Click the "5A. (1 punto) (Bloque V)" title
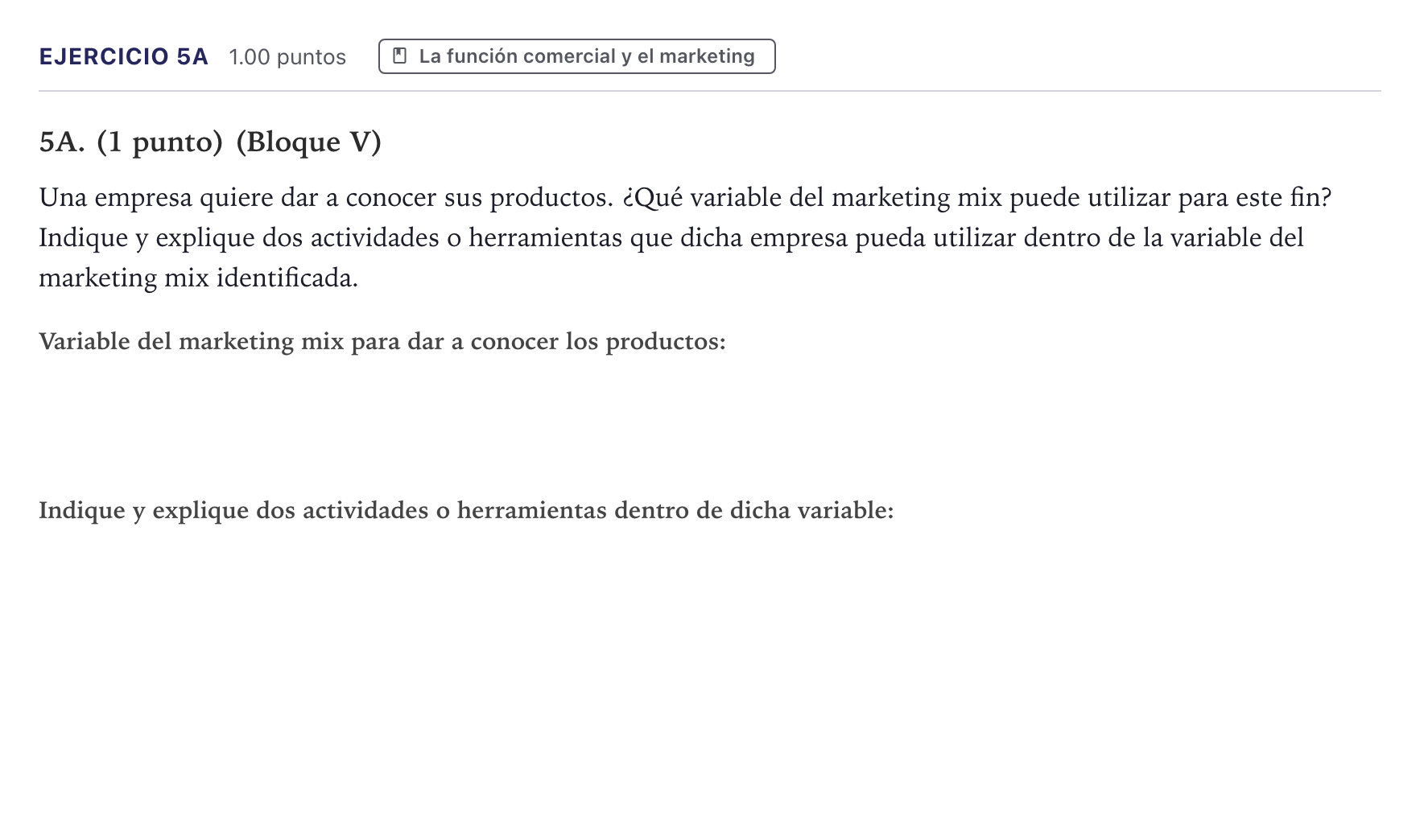 pos(210,142)
